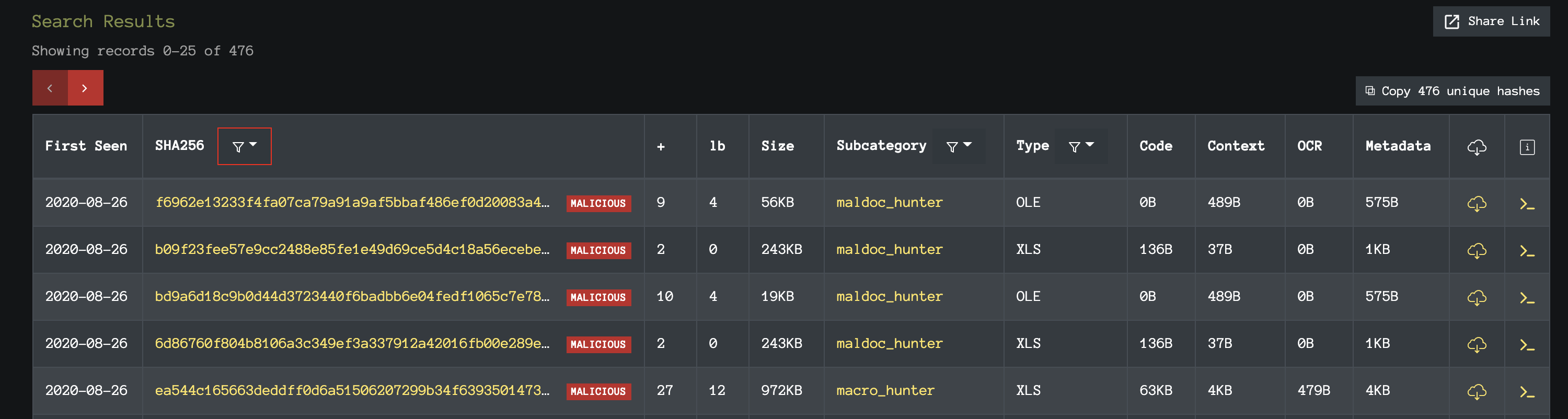Click MALICIOUS badge on b09f23fee57e row
Viewport: 1568px width, 419px height.
pos(598,251)
